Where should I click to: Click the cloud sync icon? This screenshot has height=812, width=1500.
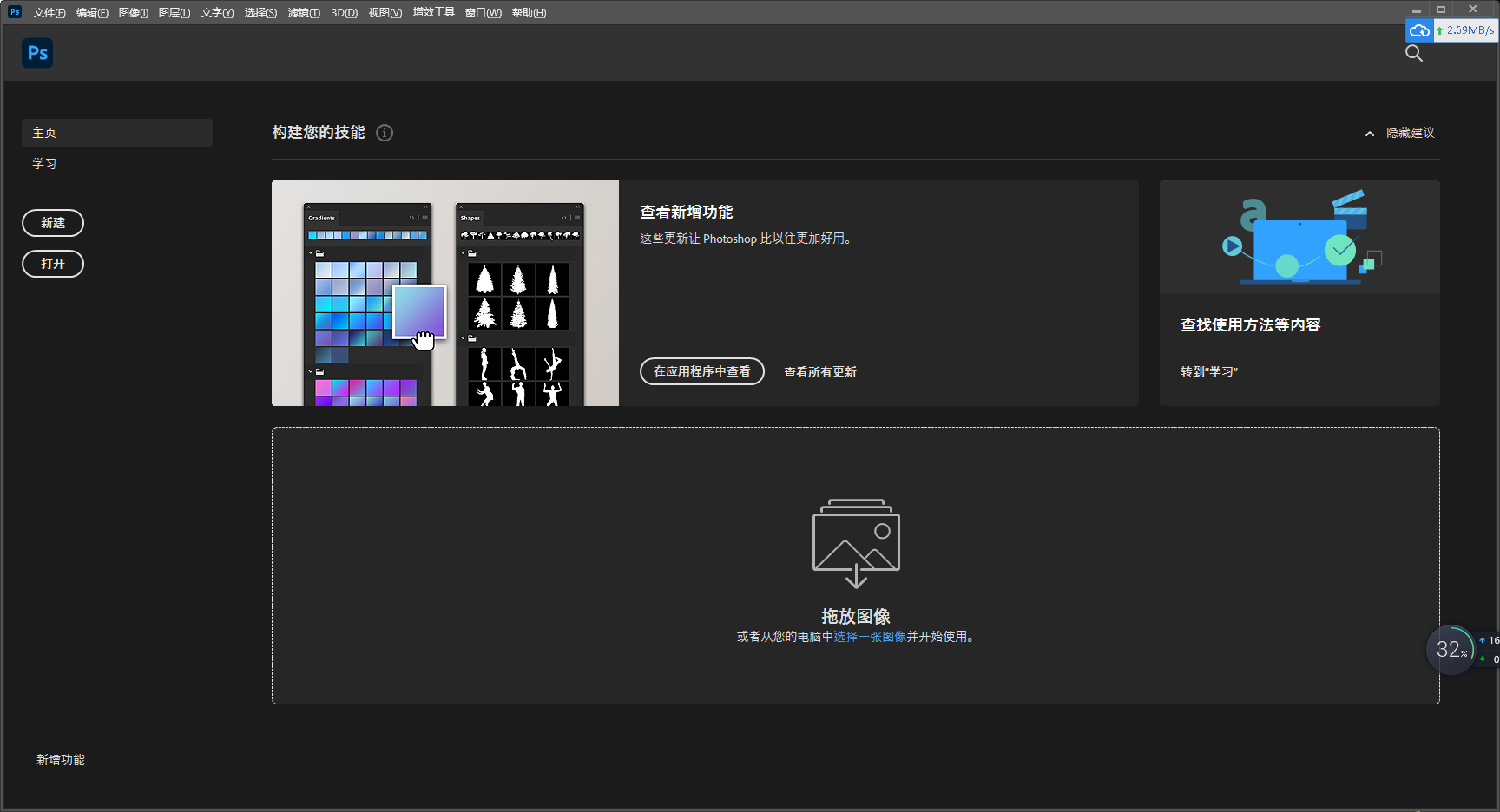(x=1419, y=30)
